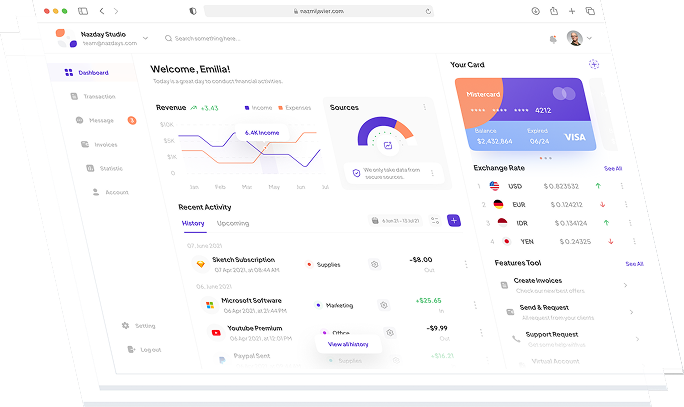This screenshot has height=407, width=684.
Task: Toggle the browser sidebar icon
Action: click(83, 11)
